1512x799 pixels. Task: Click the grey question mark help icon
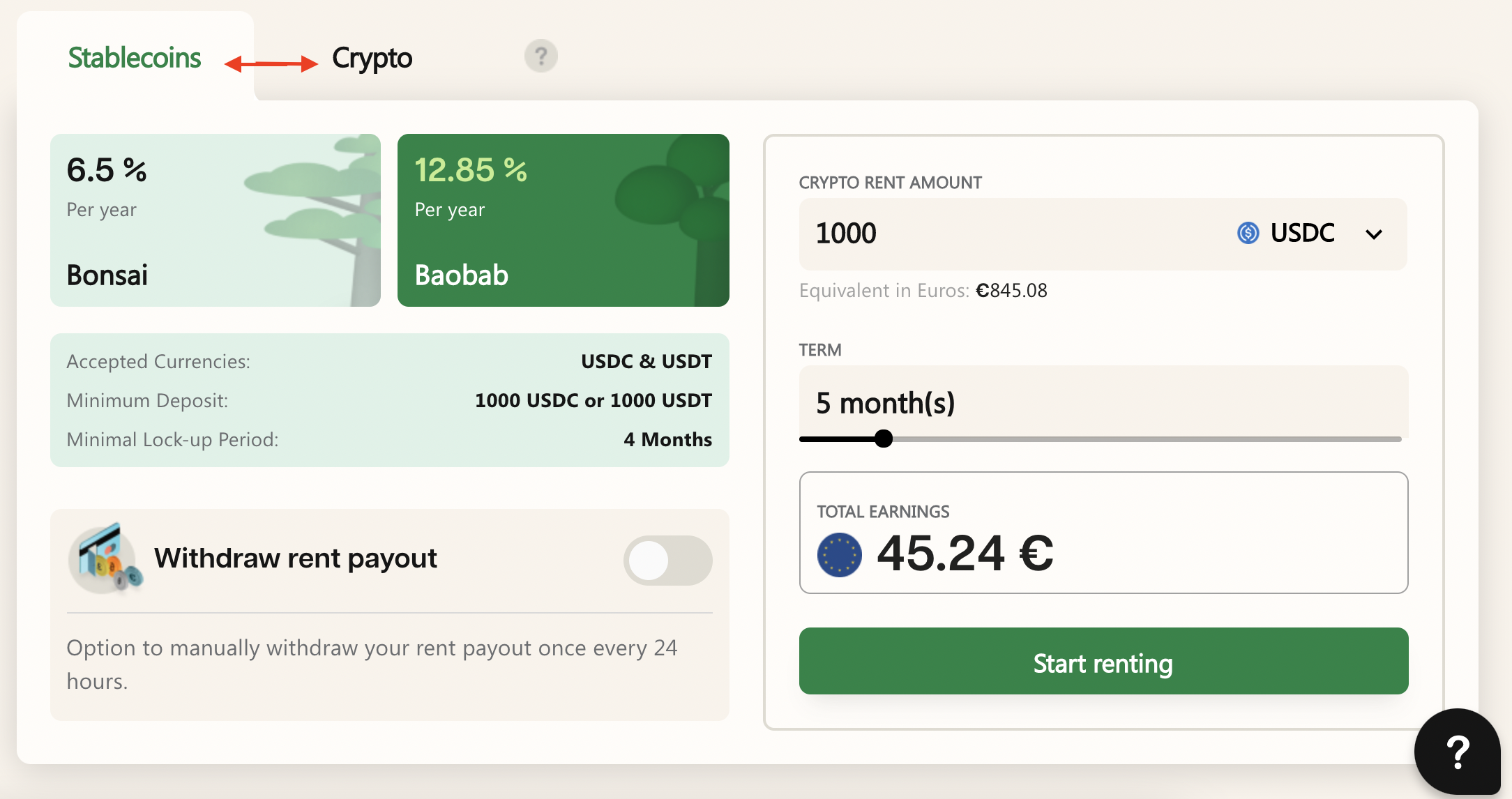[540, 56]
